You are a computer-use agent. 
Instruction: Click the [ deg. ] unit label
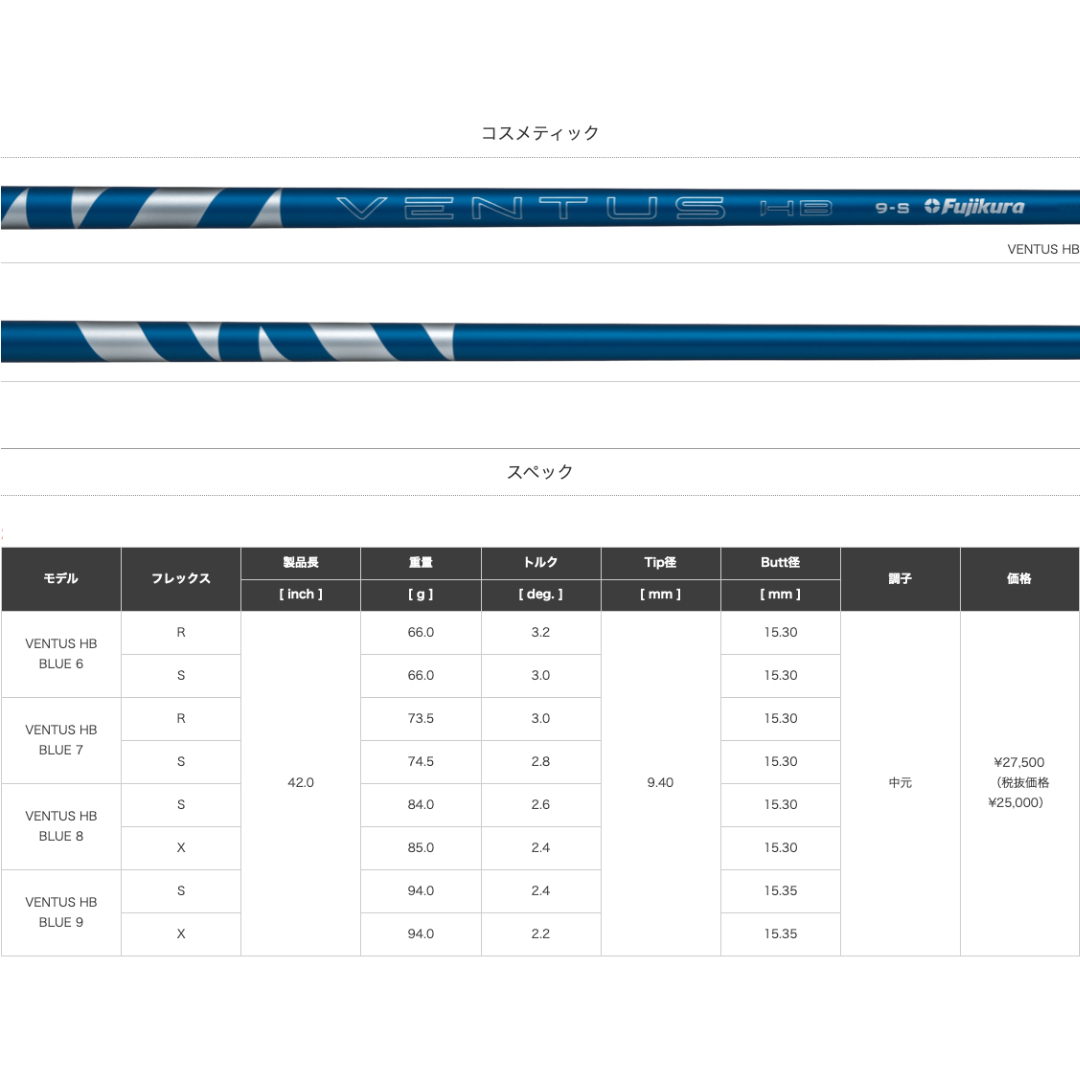pyautogui.click(x=540, y=594)
